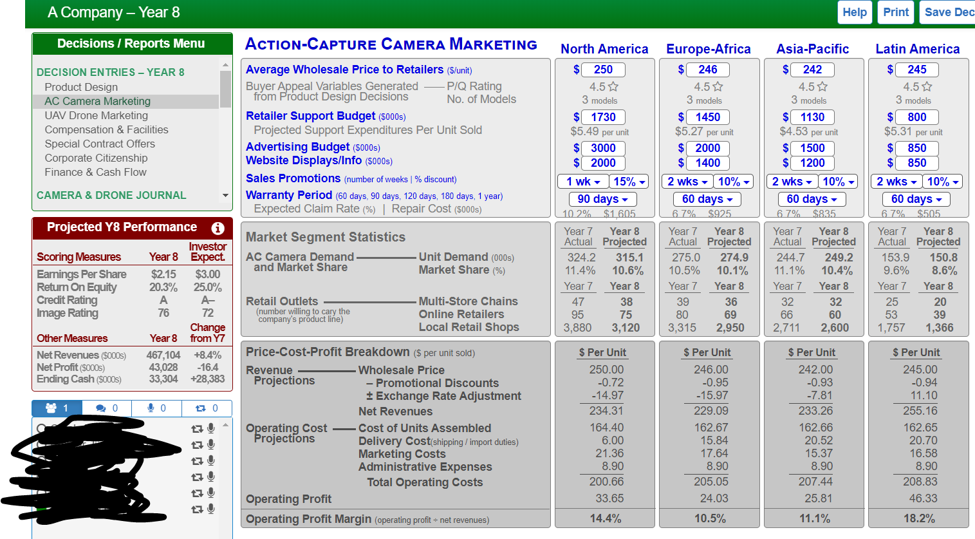The image size is (975, 539).
Task: Open Finance & Cash Flow entry
Action: (x=95, y=172)
